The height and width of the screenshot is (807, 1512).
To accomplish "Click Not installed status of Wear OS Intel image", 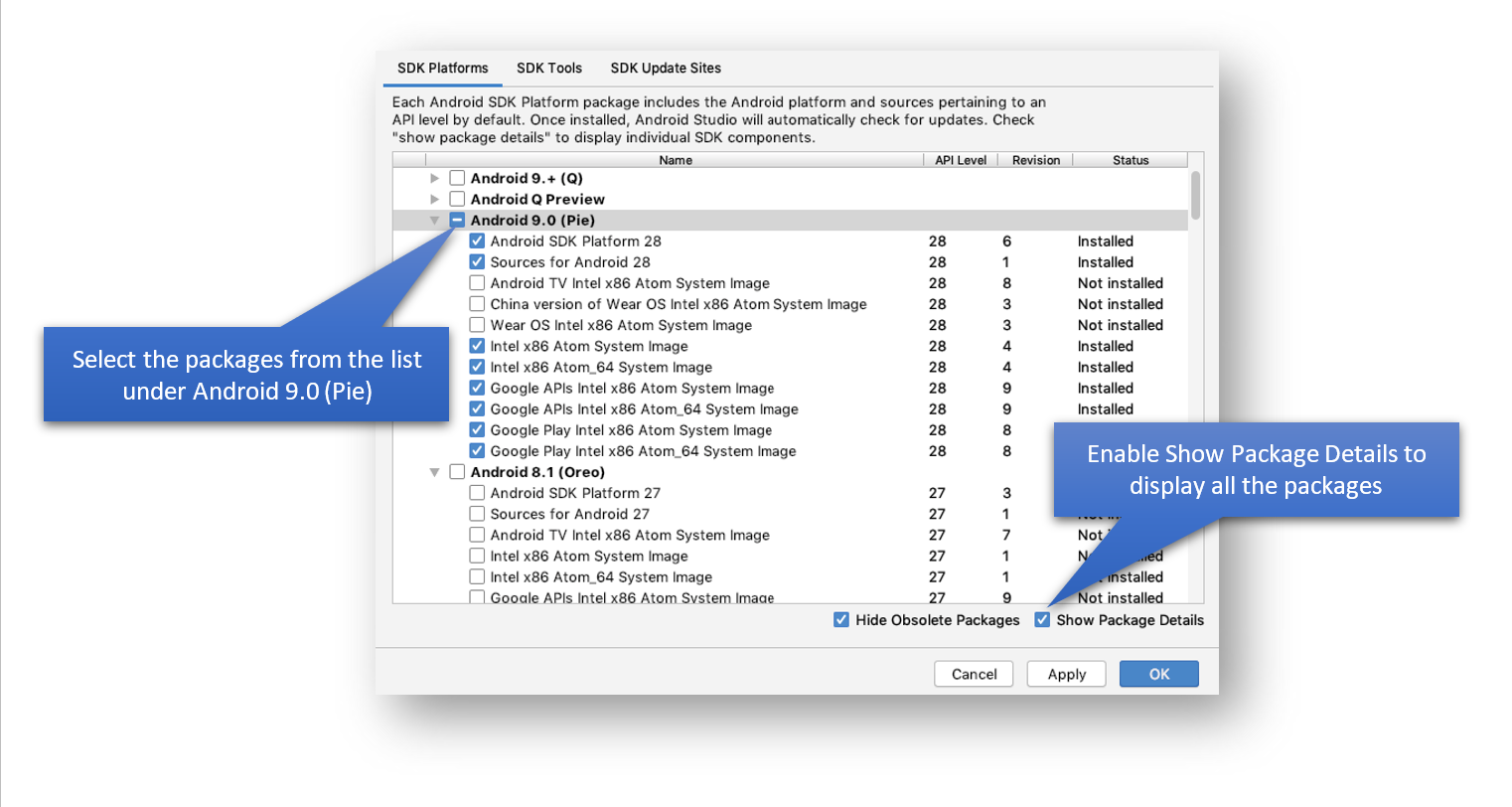I will [x=1121, y=325].
